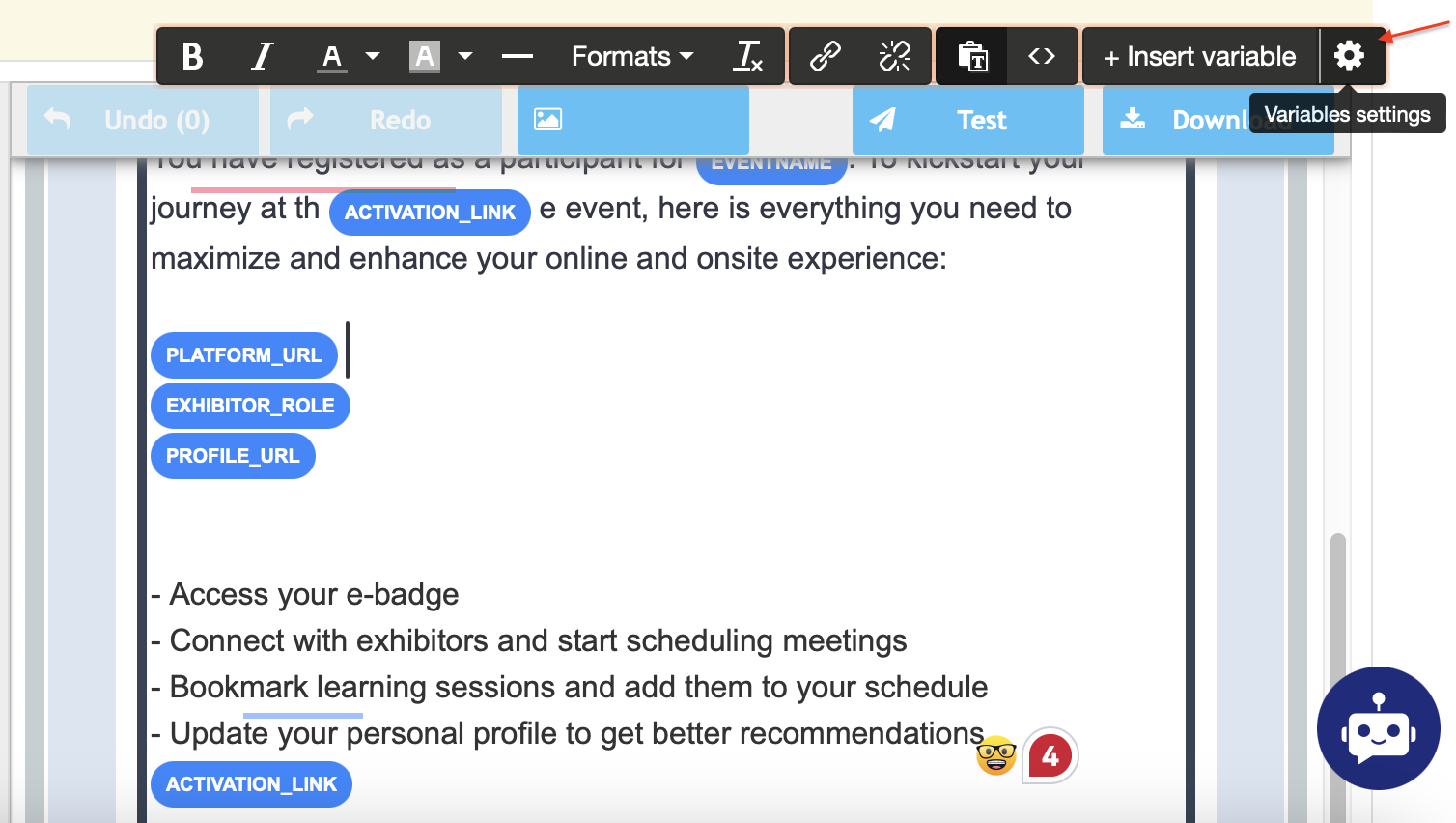The image size is (1456, 823).
Task: Click the Undo button
Action: pos(142,120)
